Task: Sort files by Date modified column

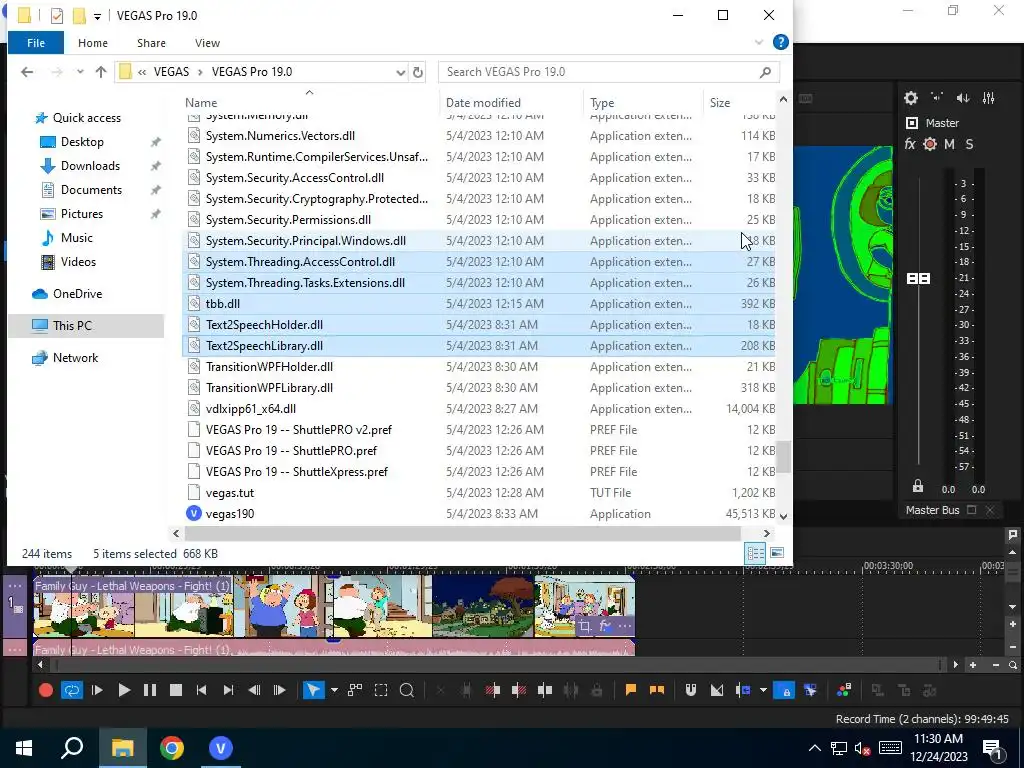Action: [483, 103]
